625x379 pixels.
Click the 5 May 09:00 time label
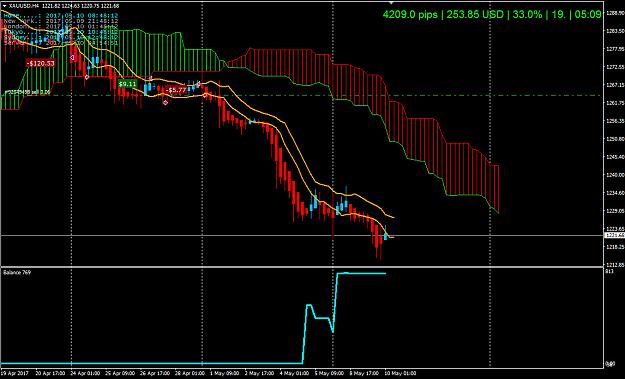(329, 373)
